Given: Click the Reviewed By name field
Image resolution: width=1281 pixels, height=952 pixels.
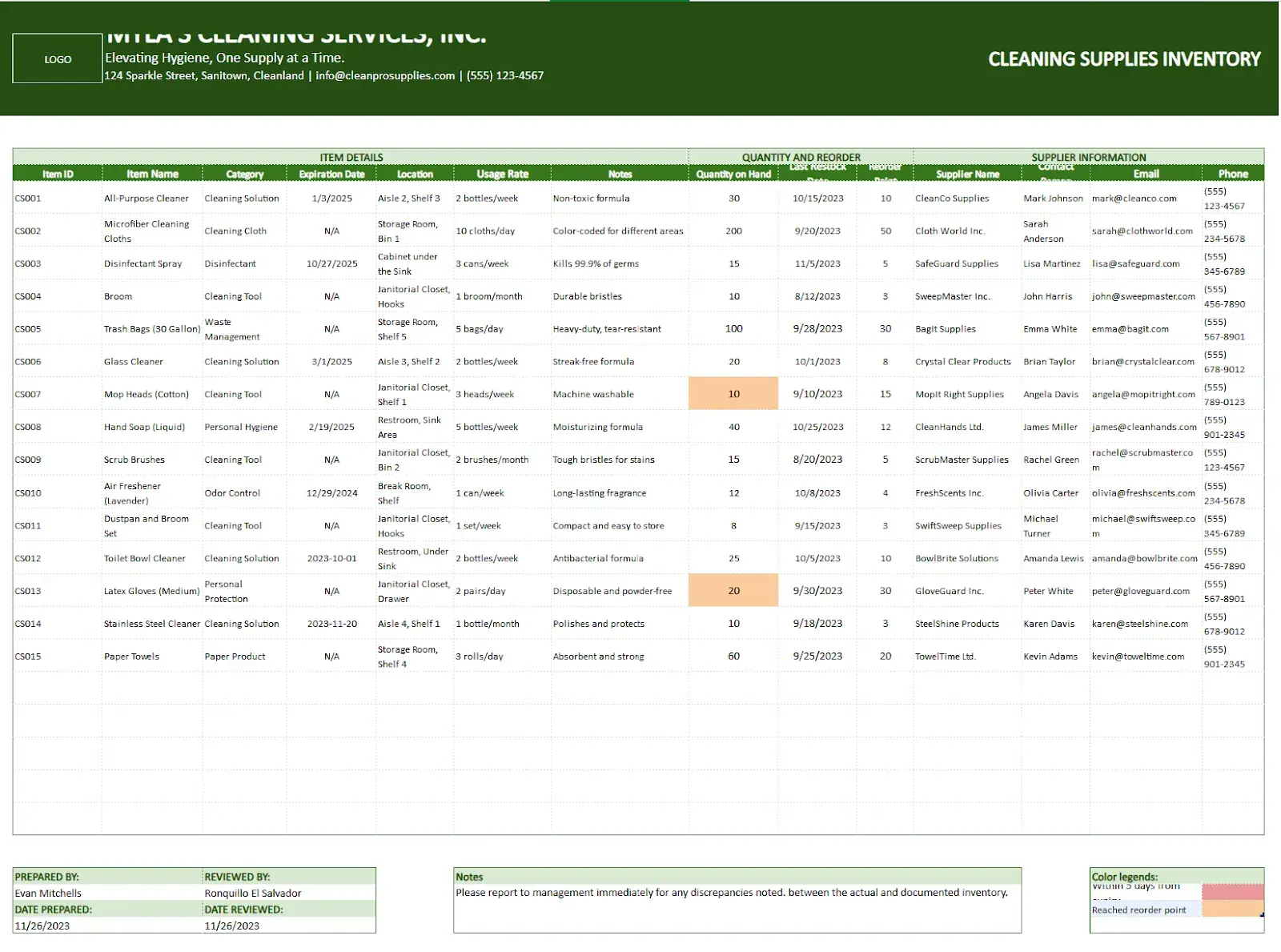Looking at the screenshot, I should (253, 894).
